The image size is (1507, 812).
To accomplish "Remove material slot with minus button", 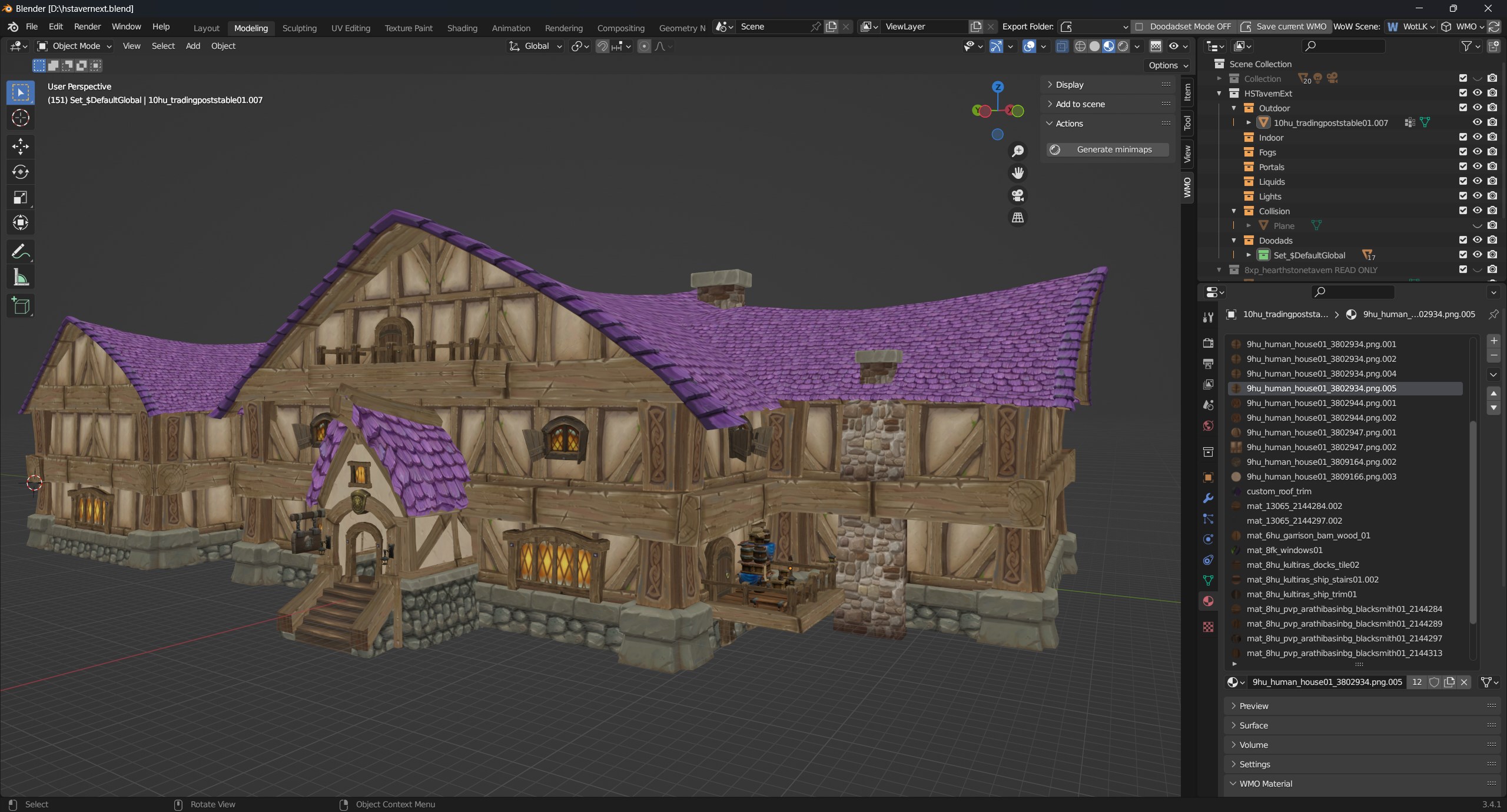I will point(1493,355).
